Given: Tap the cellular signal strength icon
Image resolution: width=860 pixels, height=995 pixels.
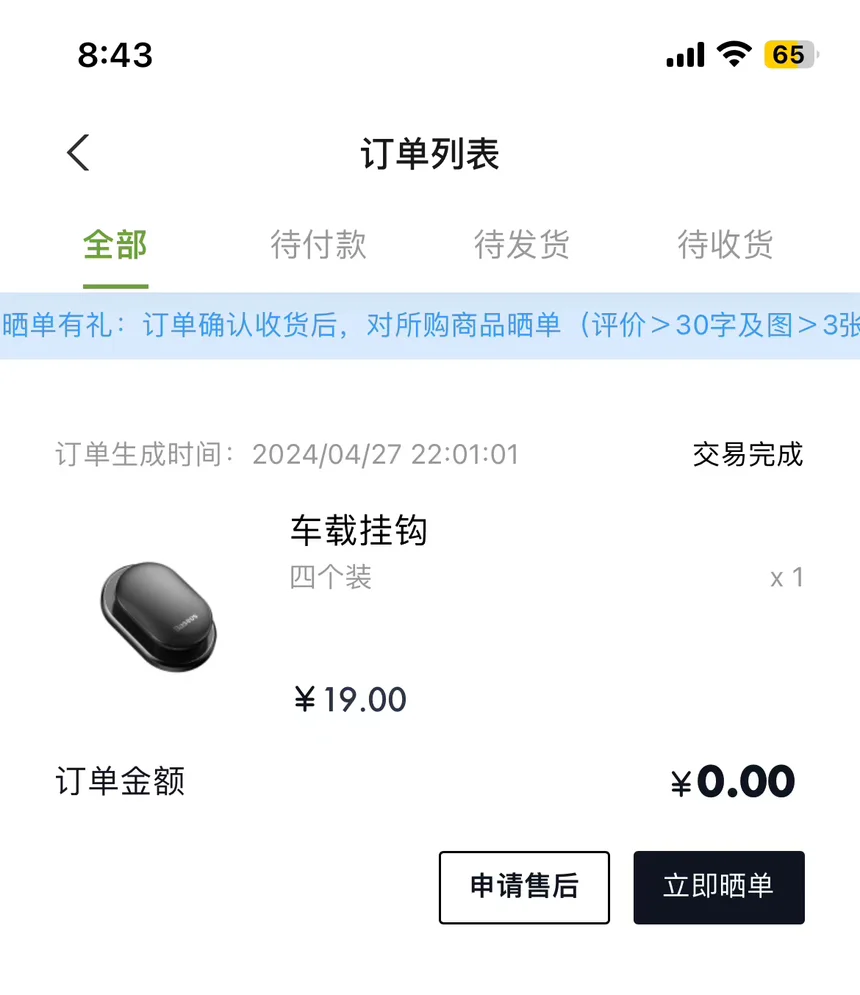Looking at the screenshot, I should [685, 55].
